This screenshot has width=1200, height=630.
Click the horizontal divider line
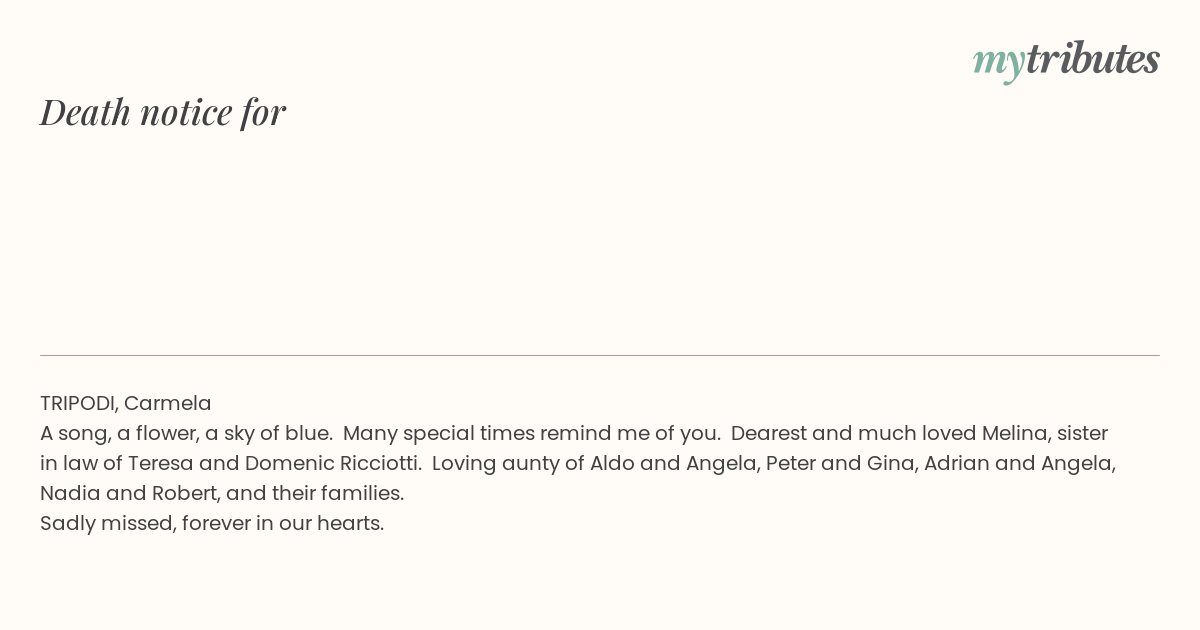(600, 355)
